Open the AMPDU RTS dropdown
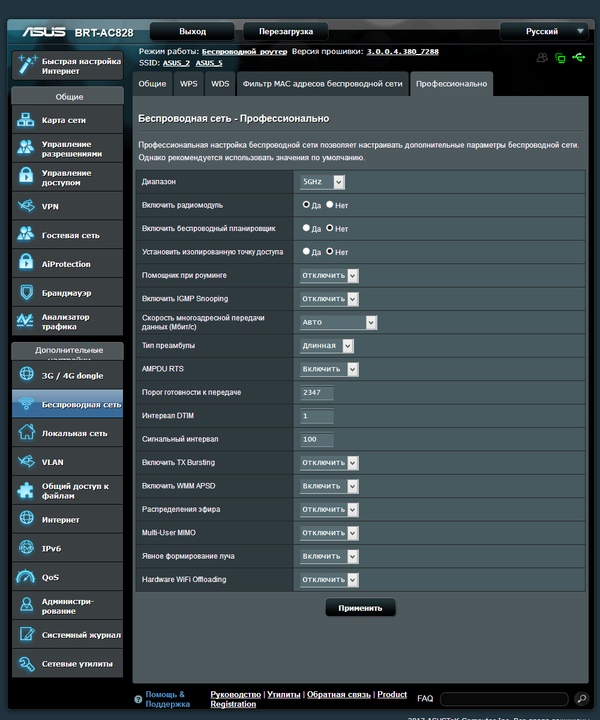Image resolution: width=600 pixels, height=720 pixels. pos(329,369)
